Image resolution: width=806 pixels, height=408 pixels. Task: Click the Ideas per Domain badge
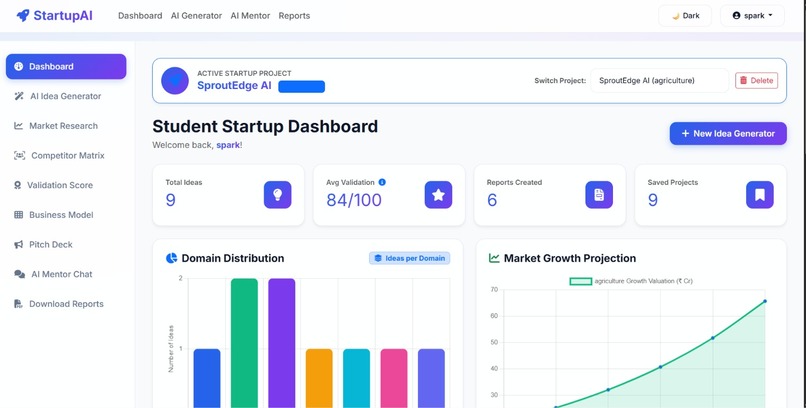click(410, 258)
